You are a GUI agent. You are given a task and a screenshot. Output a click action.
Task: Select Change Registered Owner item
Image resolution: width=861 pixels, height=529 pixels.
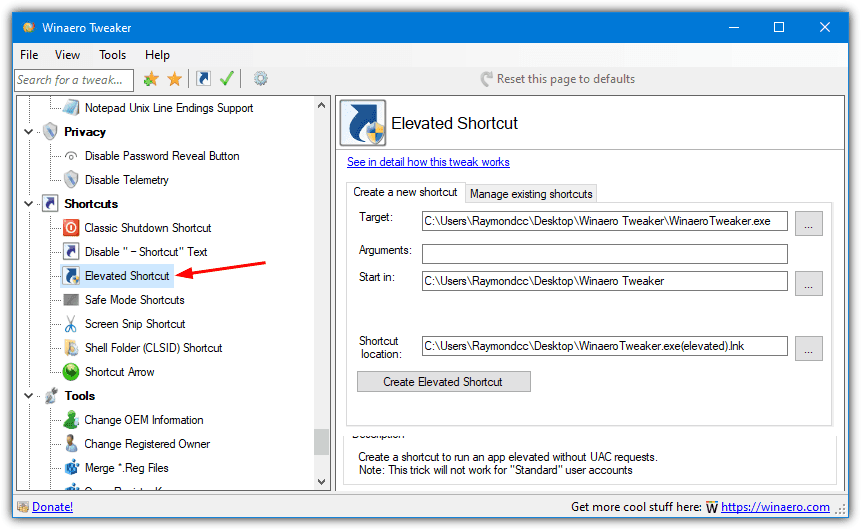(x=147, y=444)
